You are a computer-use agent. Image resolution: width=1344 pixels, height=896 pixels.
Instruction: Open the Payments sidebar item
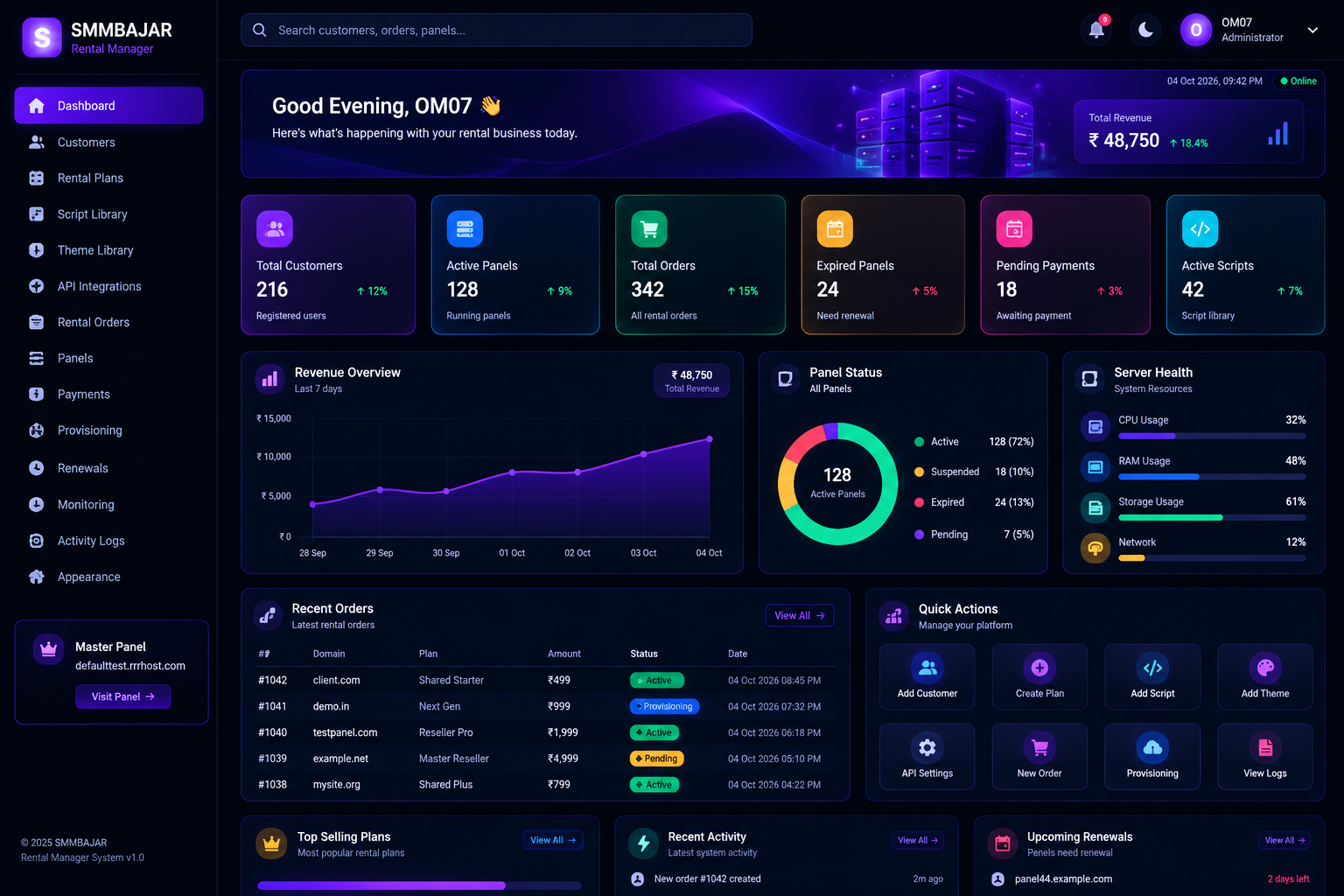[108, 395]
